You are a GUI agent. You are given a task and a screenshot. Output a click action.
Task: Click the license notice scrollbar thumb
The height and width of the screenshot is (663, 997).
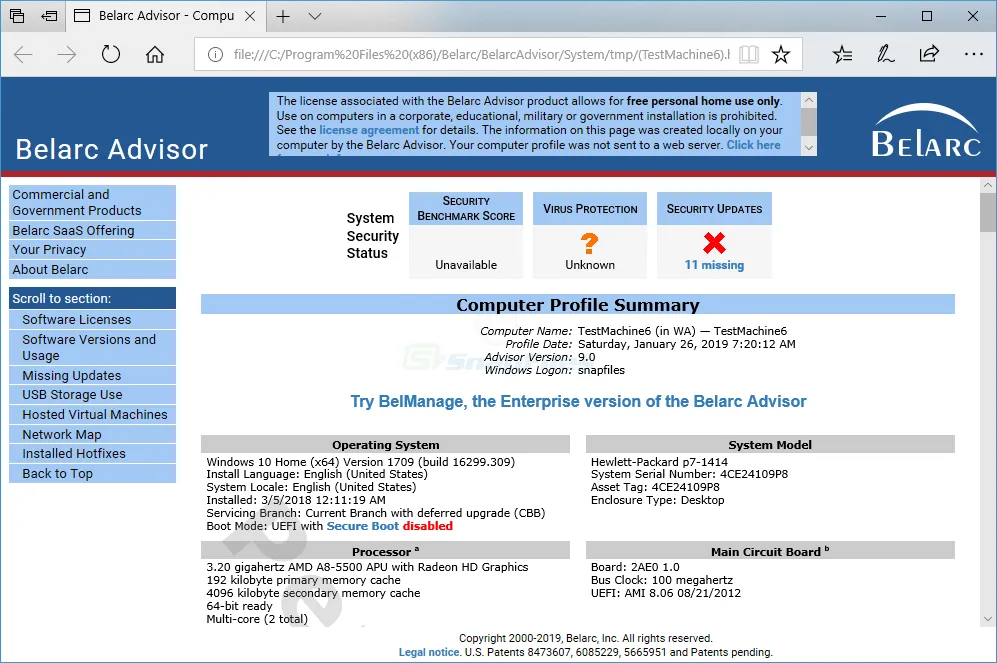click(x=808, y=121)
